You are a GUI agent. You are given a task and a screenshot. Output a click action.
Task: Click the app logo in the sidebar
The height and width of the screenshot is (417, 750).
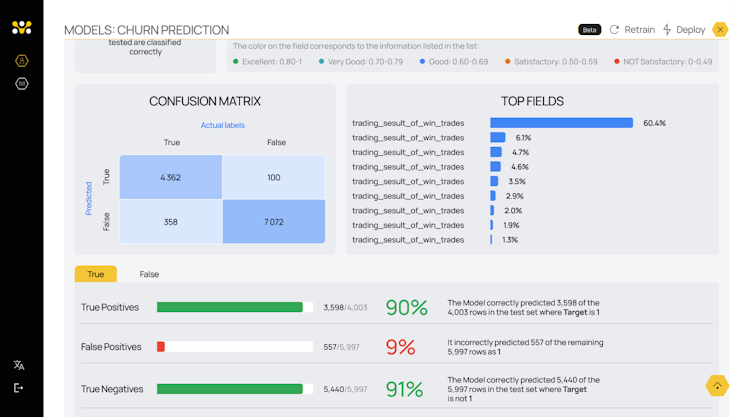pyautogui.click(x=21, y=28)
